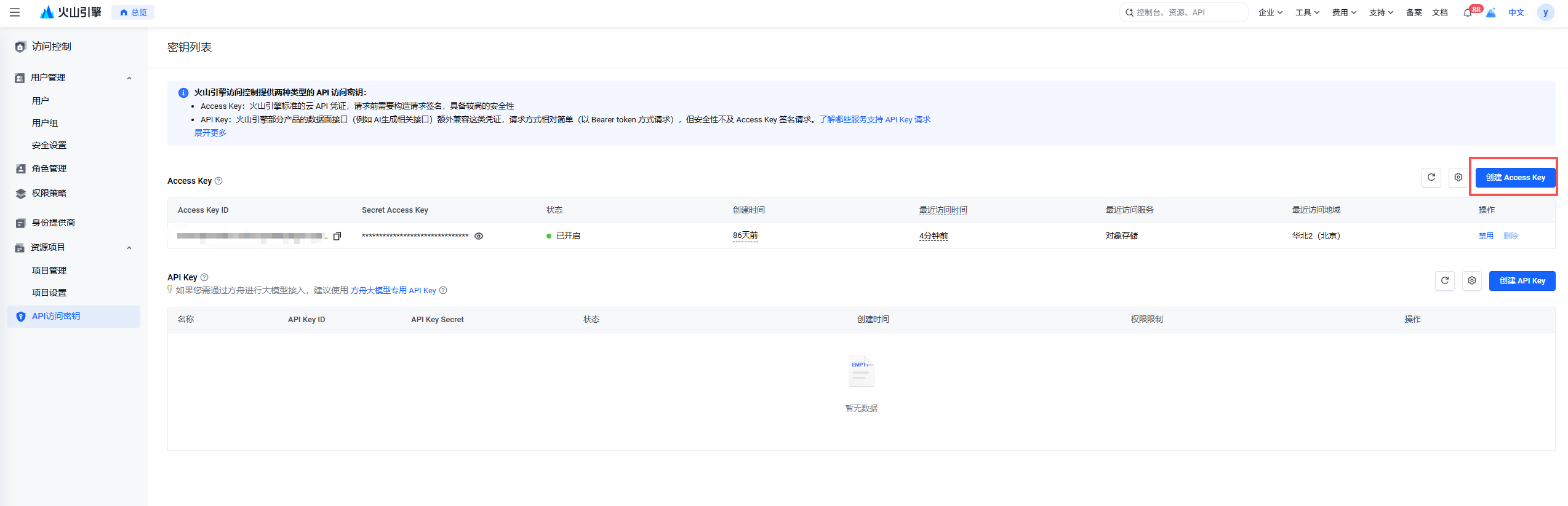The width and height of the screenshot is (1568, 506).
Task: Open the 工具 dropdown menu
Action: tap(1307, 12)
